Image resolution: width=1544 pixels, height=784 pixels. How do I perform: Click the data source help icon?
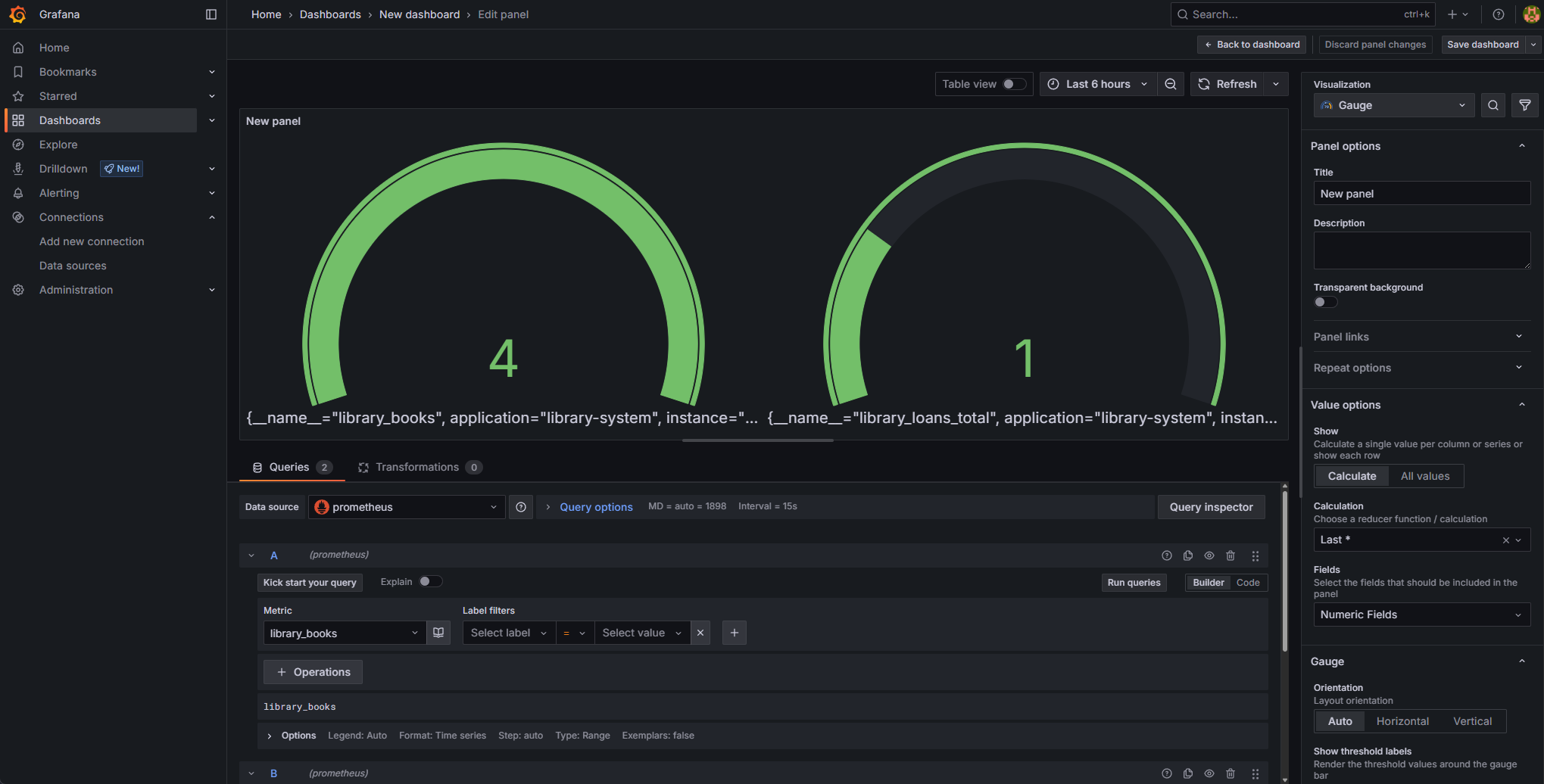coord(521,507)
